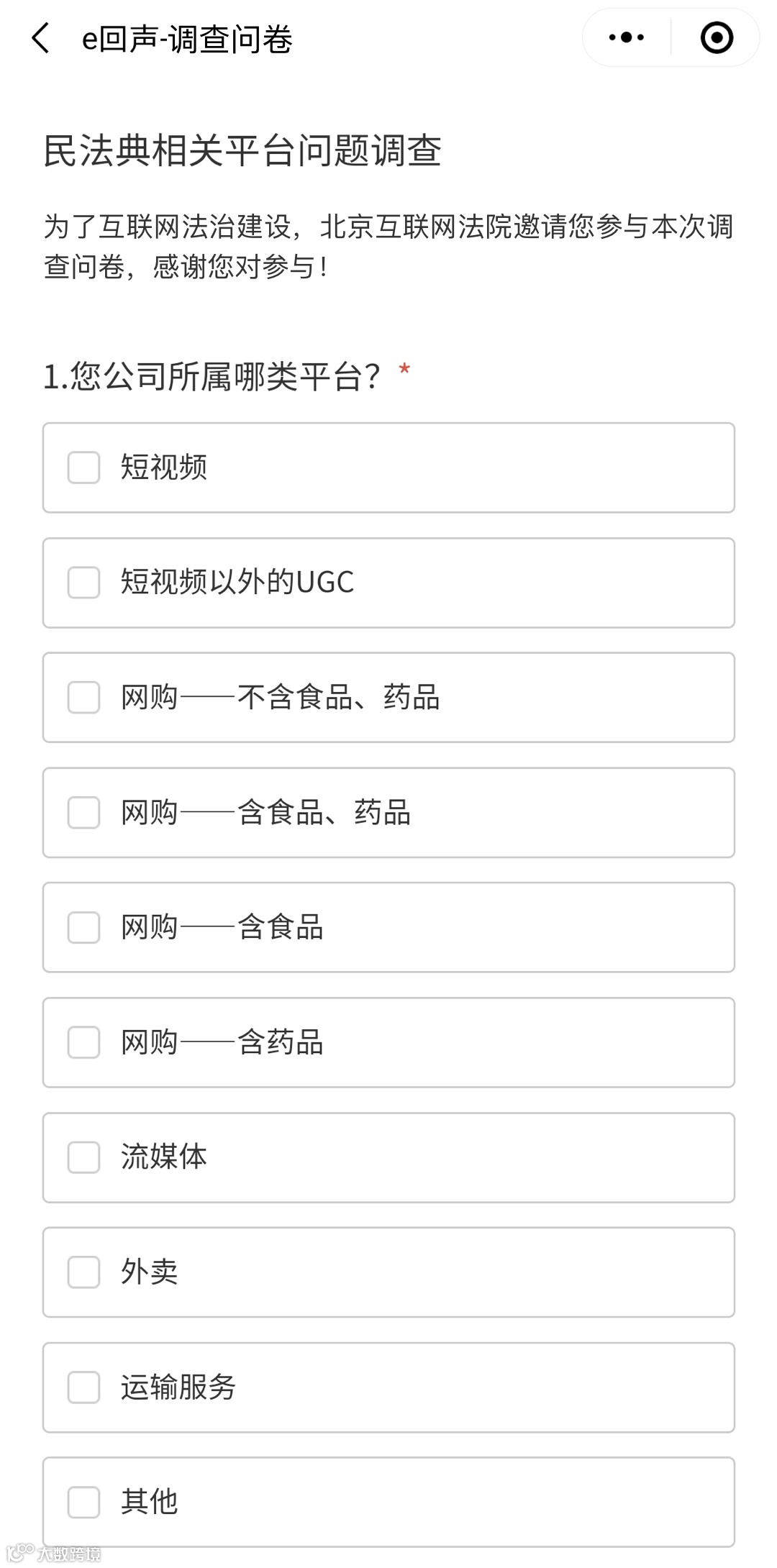The image size is (777, 1568).
Task: Tap the back arrow icon
Action: click(x=41, y=38)
